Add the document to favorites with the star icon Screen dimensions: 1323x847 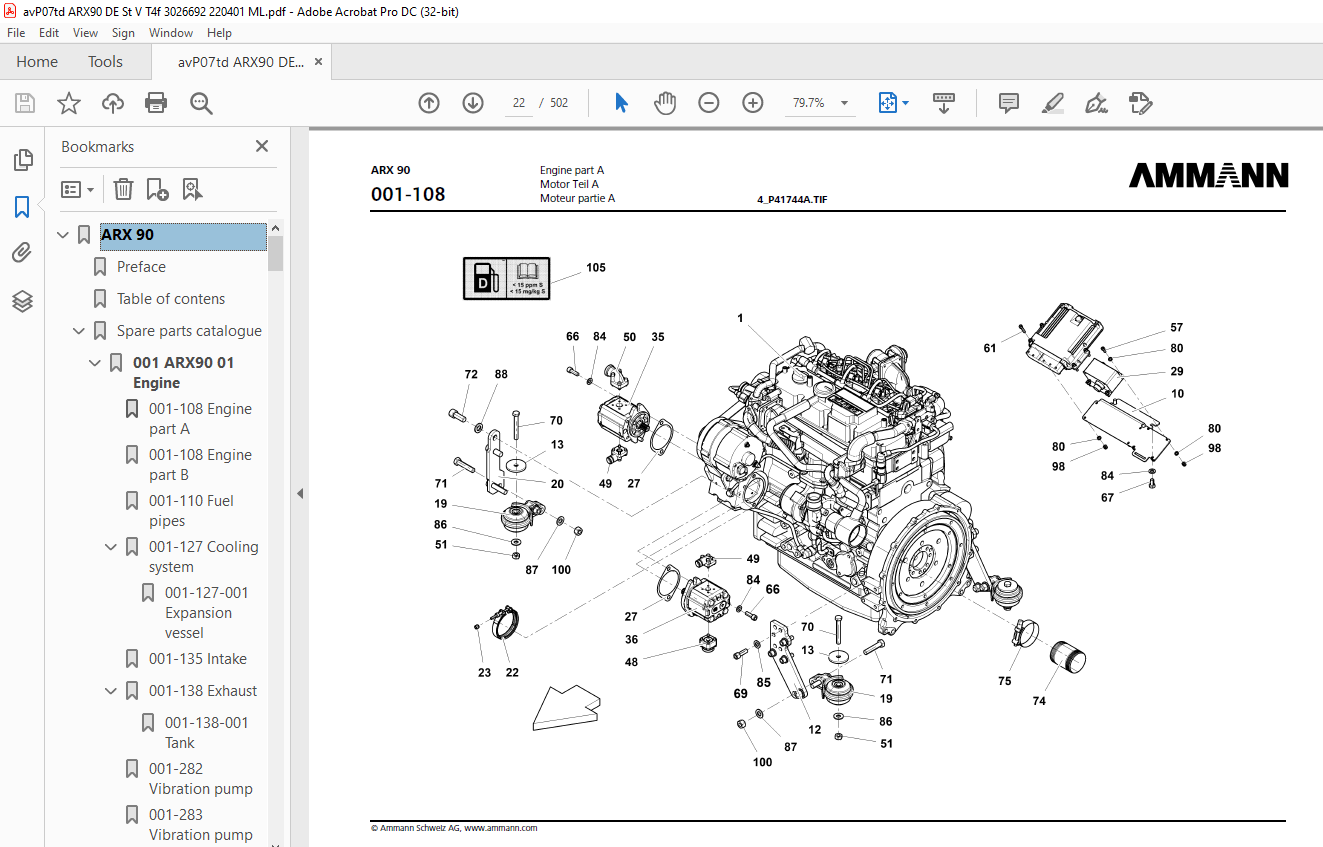pyautogui.click(x=68, y=103)
